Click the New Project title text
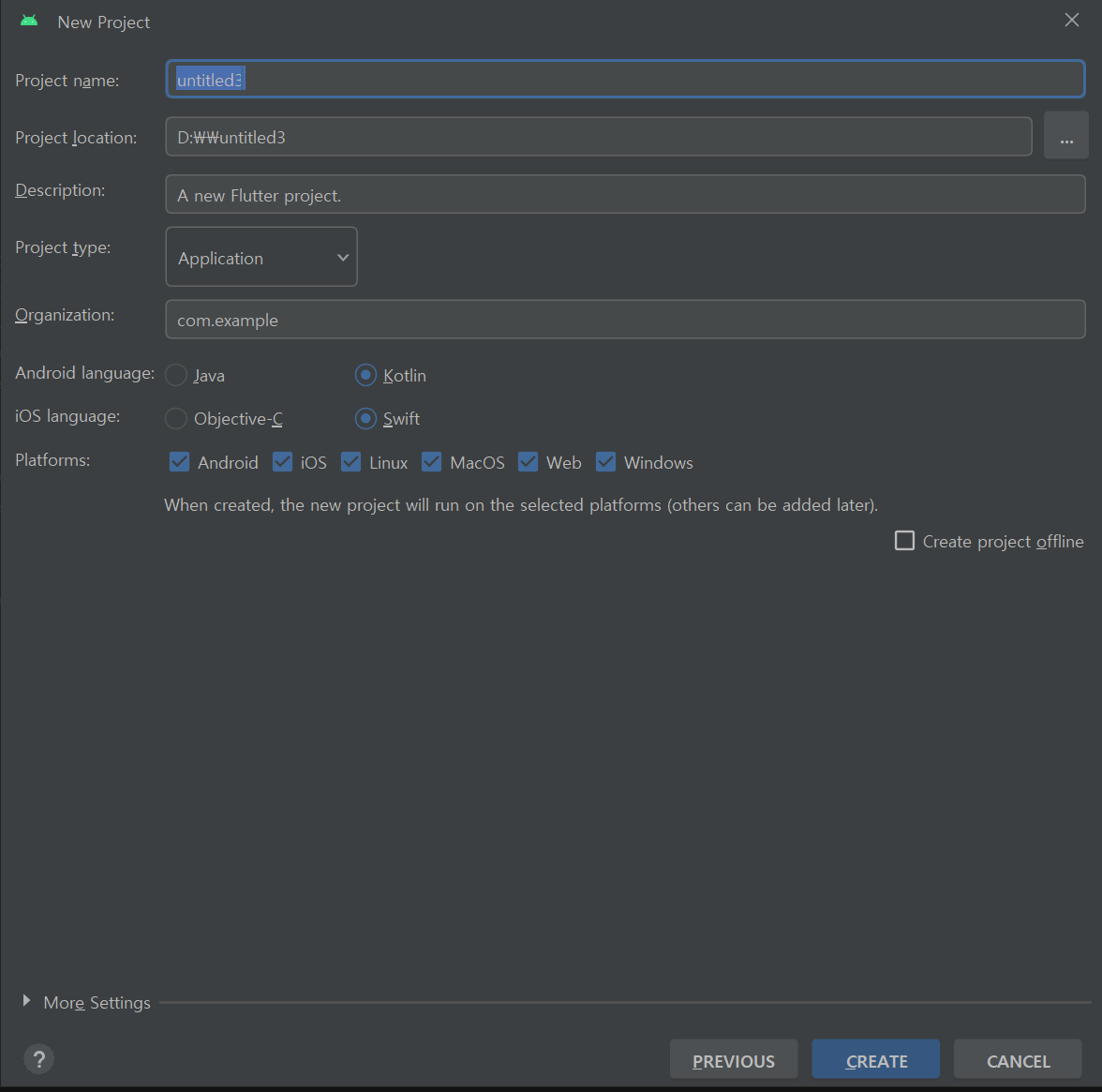 103,22
